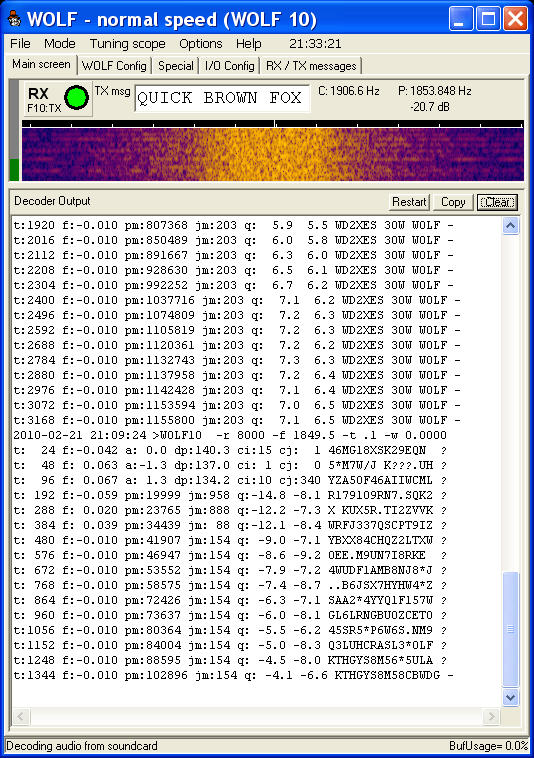Open the RX / TX messages tab
534x758 pixels.
(x=311, y=66)
